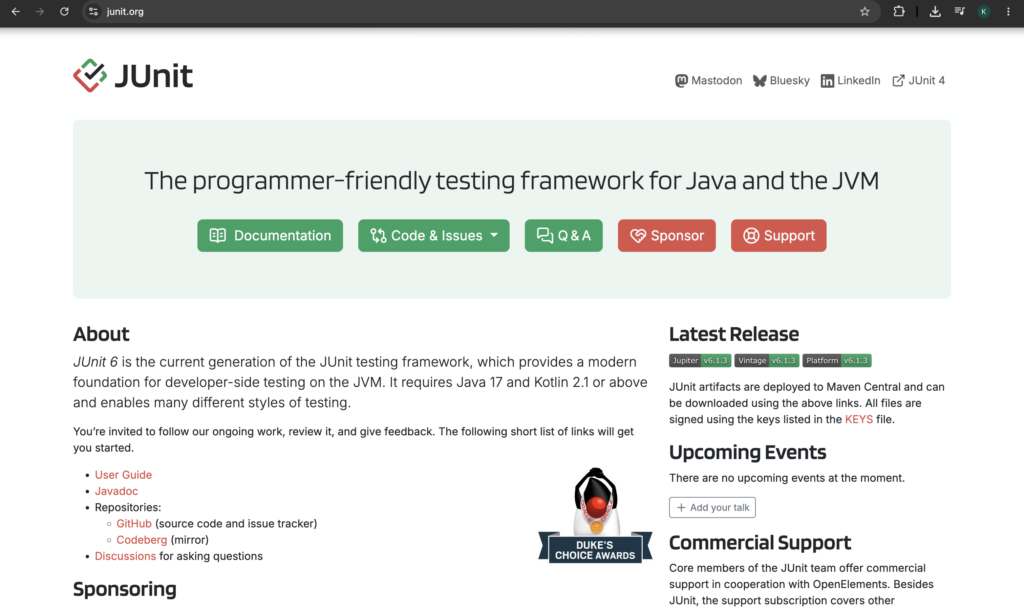Open the Documentation button
Screen dimensions: 1024x608
point(270,236)
